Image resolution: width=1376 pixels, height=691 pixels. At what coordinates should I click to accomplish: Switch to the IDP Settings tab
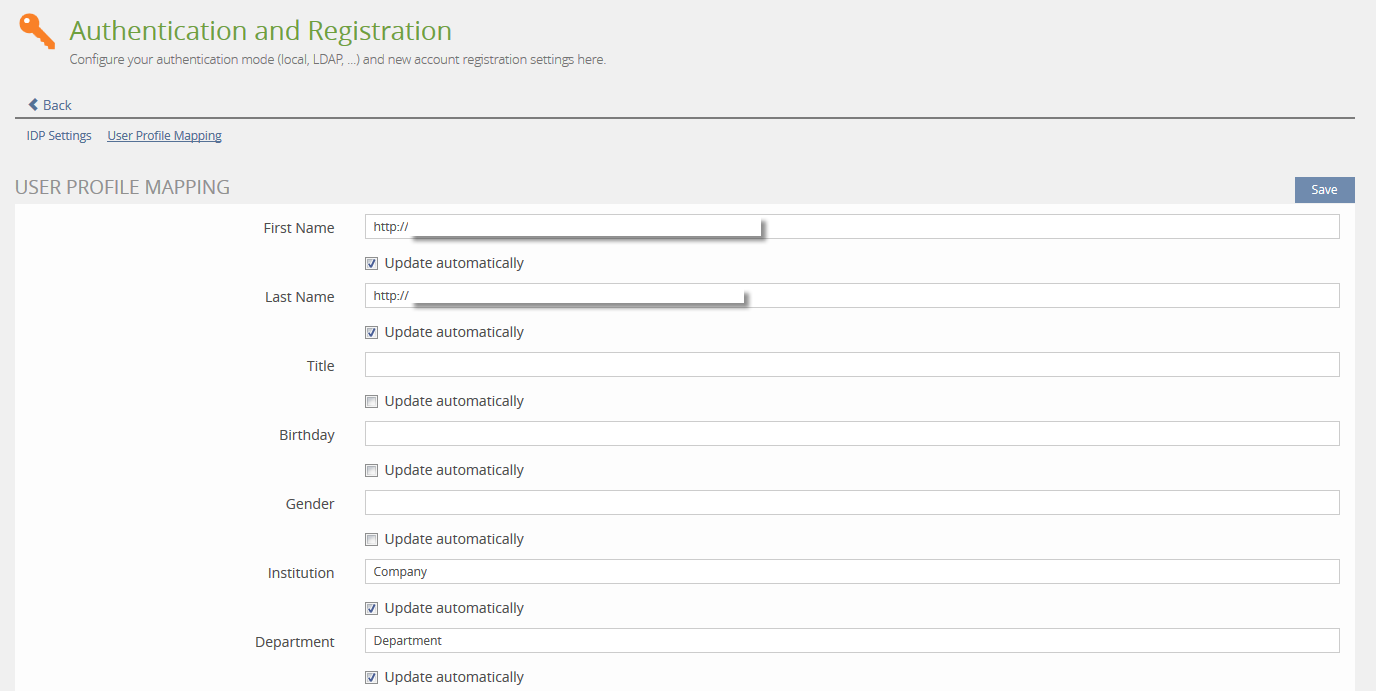(59, 136)
